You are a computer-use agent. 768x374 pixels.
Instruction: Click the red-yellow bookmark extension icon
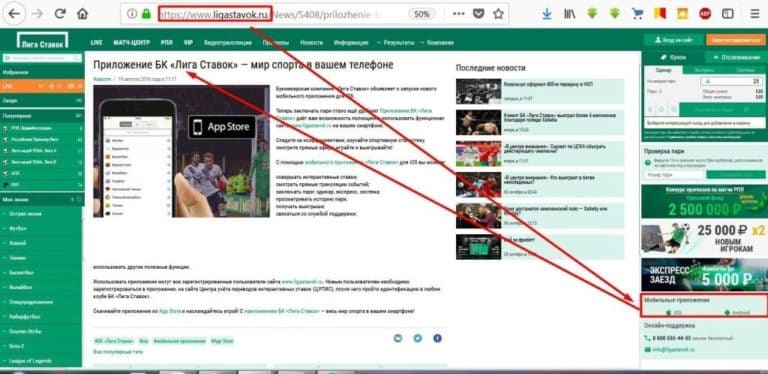(x=660, y=14)
